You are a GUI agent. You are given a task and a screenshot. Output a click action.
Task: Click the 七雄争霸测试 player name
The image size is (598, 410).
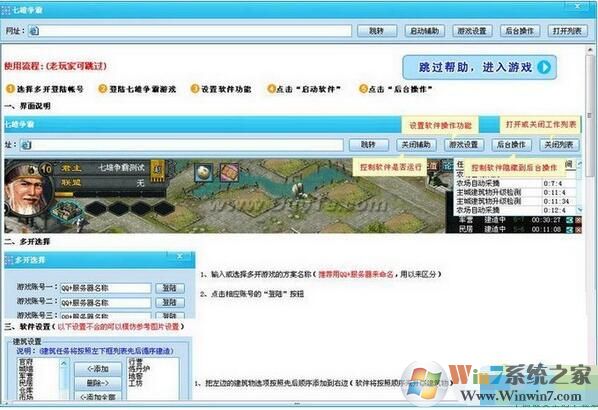click(x=121, y=167)
